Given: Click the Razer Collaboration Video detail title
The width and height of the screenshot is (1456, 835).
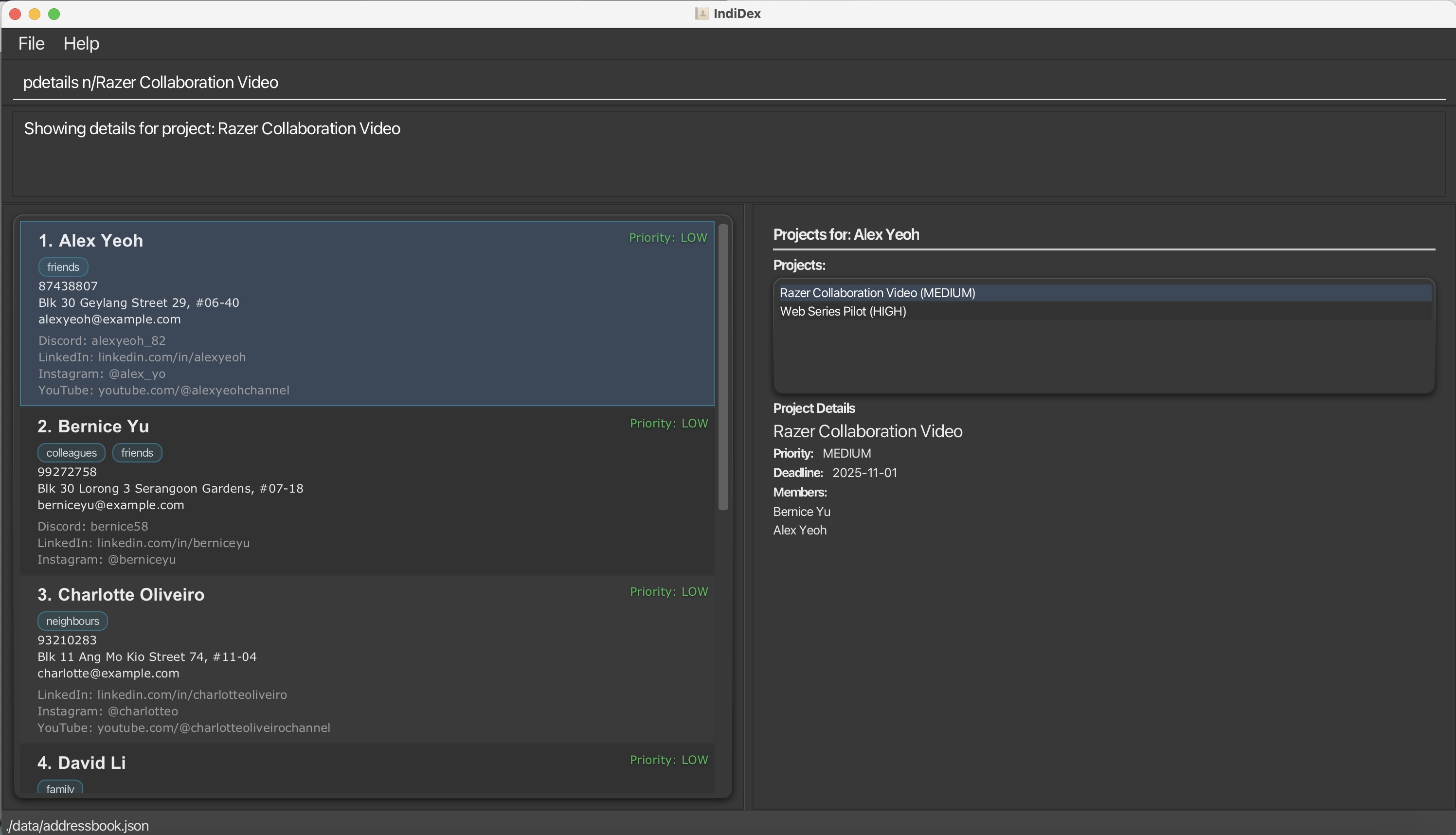Looking at the screenshot, I should tap(867, 431).
